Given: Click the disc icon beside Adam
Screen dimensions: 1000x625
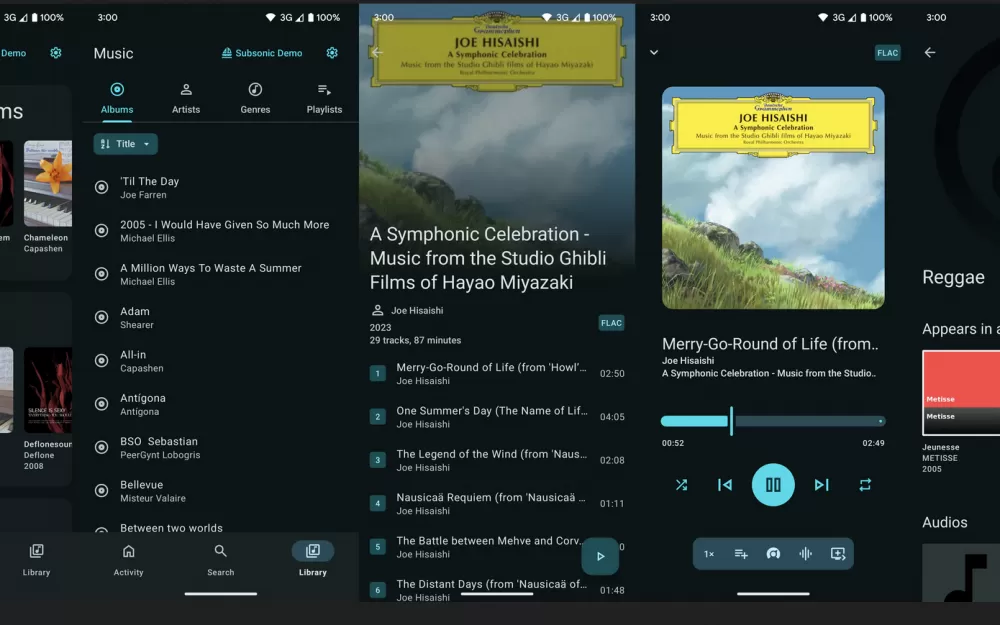Looking at the screenshot, I should click(101, 317).
